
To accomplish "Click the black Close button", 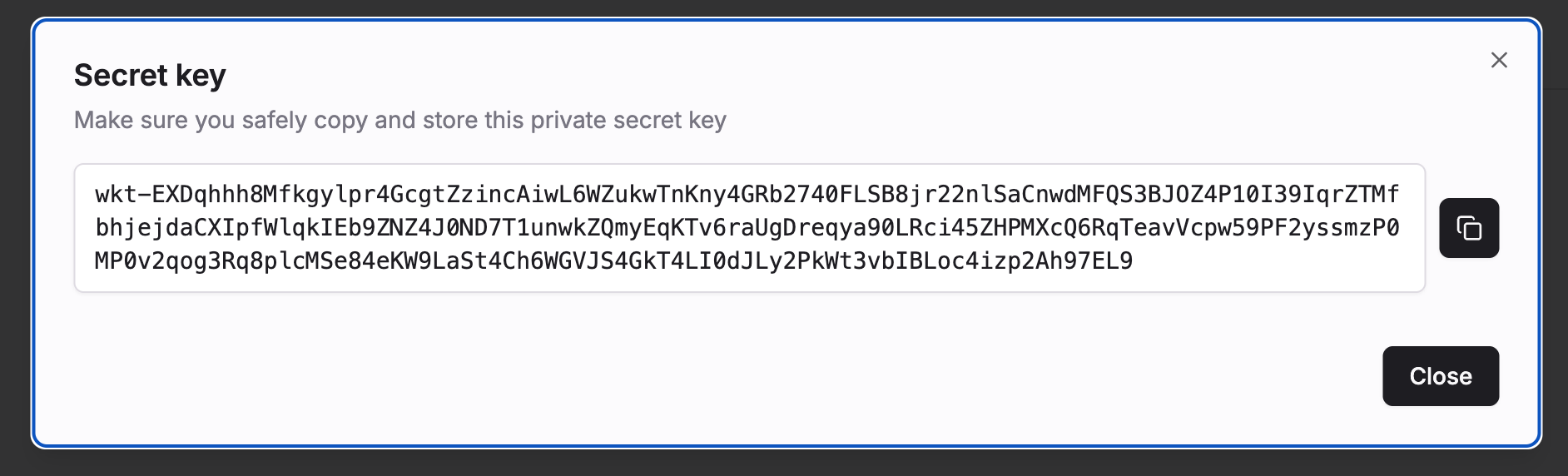I will click(1441, 376).
